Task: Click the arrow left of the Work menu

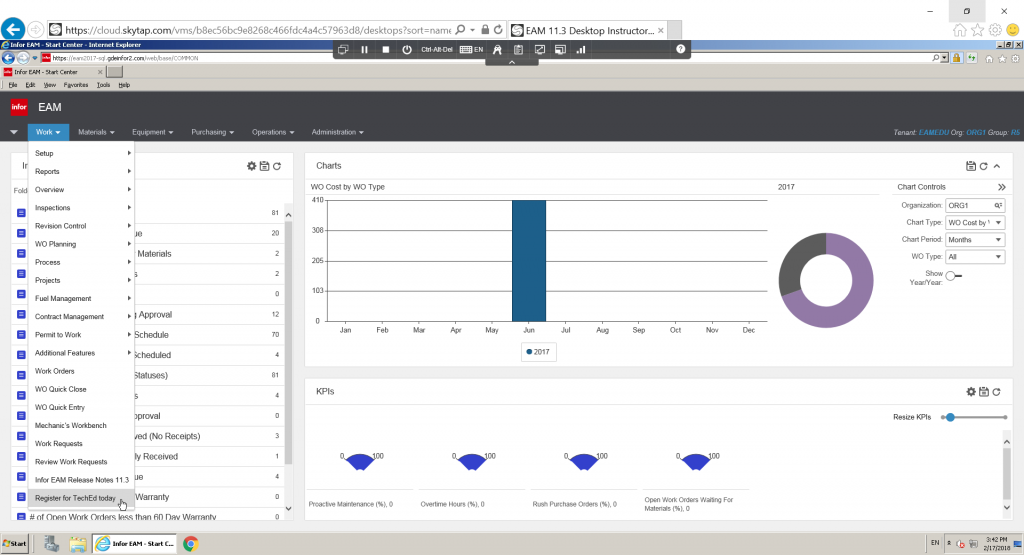Action: point(14,132)
